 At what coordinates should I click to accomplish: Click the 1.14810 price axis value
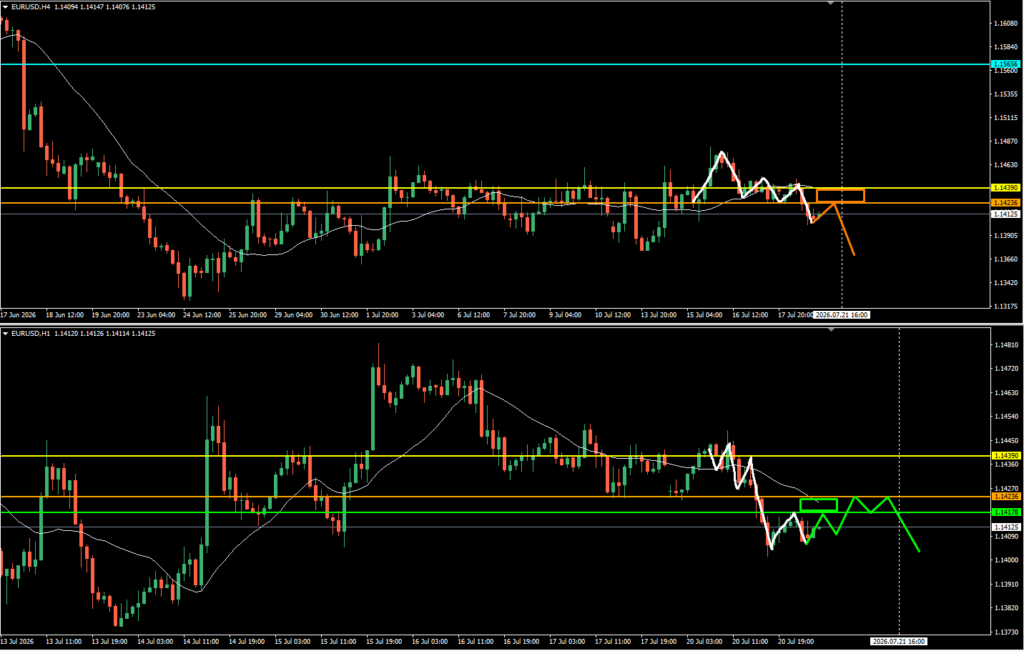click(x=1006, y=345)
